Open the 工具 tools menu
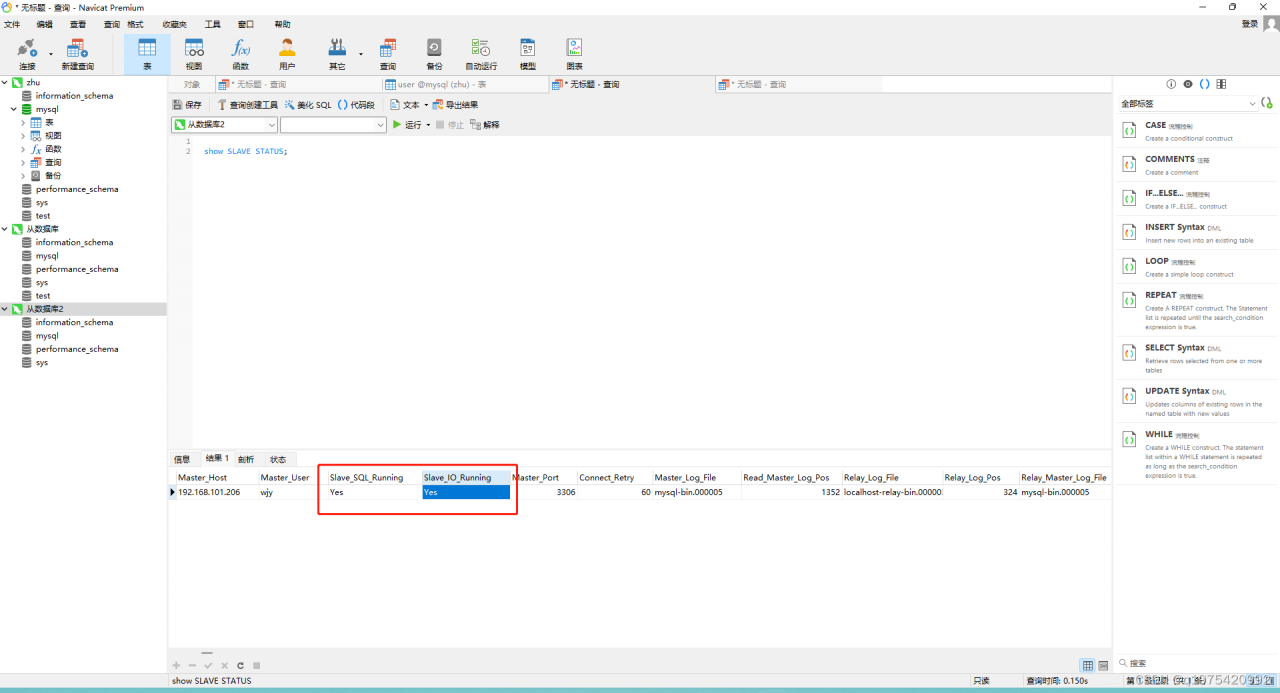The image size is (1280, 693). pos(213,24)
